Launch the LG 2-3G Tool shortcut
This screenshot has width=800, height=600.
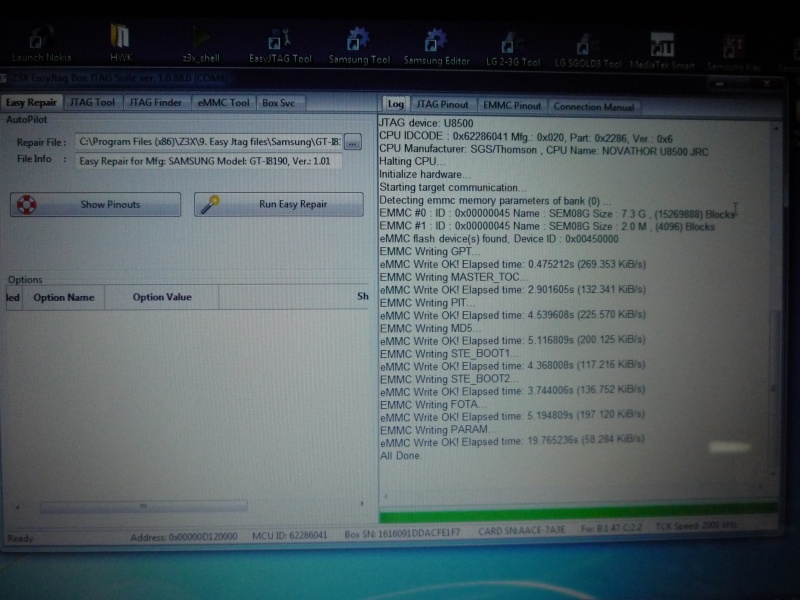point(513,48)
